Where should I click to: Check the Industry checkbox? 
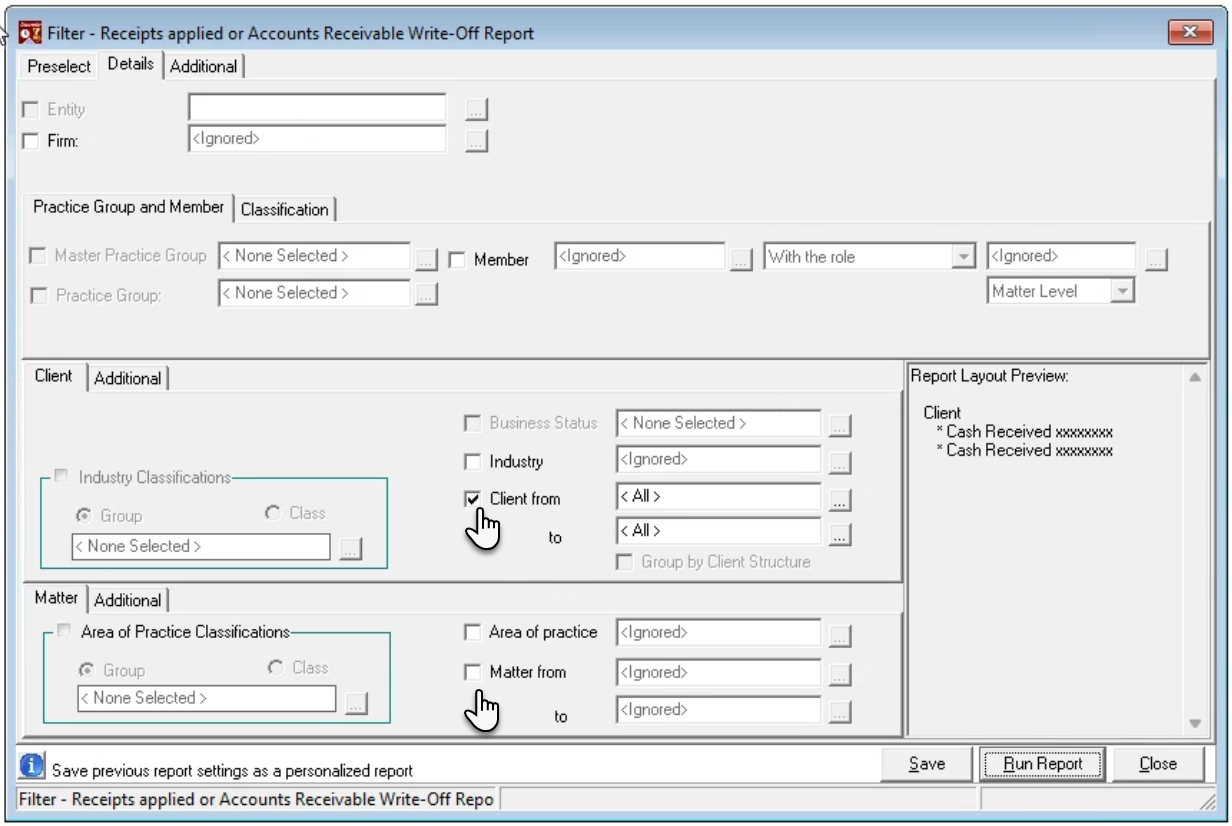tap(473, 462)
